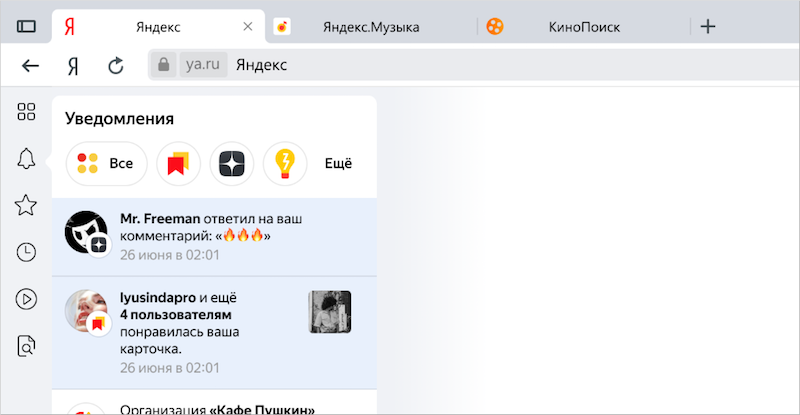
Task: Toggle the sidebar panel icon
Action: pyautogui.click(x=26, y=27)
